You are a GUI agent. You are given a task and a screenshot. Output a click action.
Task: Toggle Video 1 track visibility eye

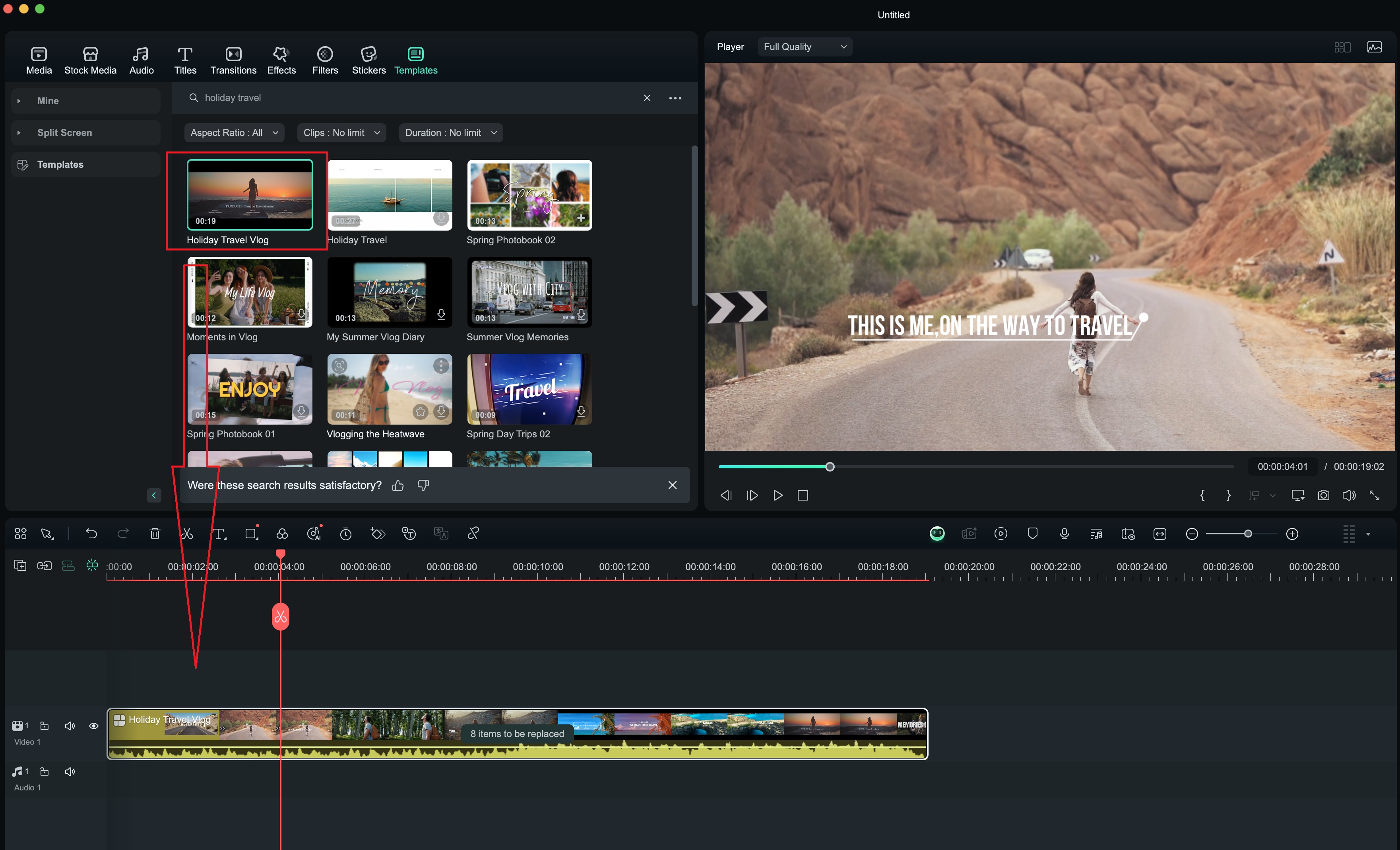(94, 726)
